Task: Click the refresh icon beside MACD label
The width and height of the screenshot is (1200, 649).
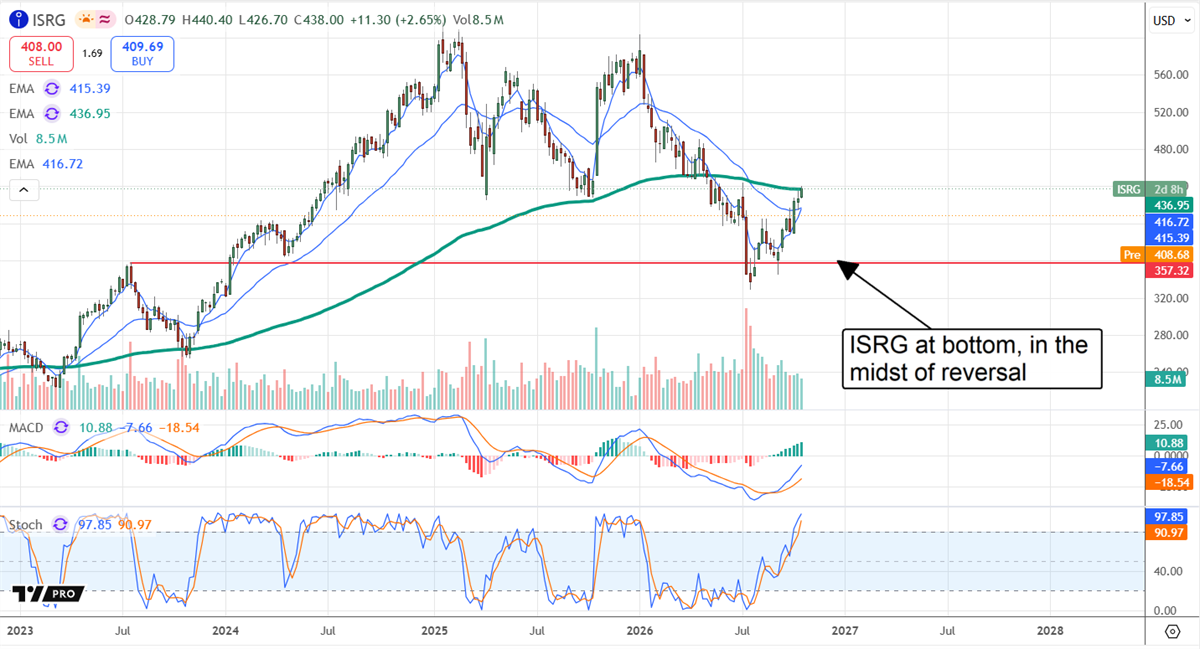Action: pos(60,427)
